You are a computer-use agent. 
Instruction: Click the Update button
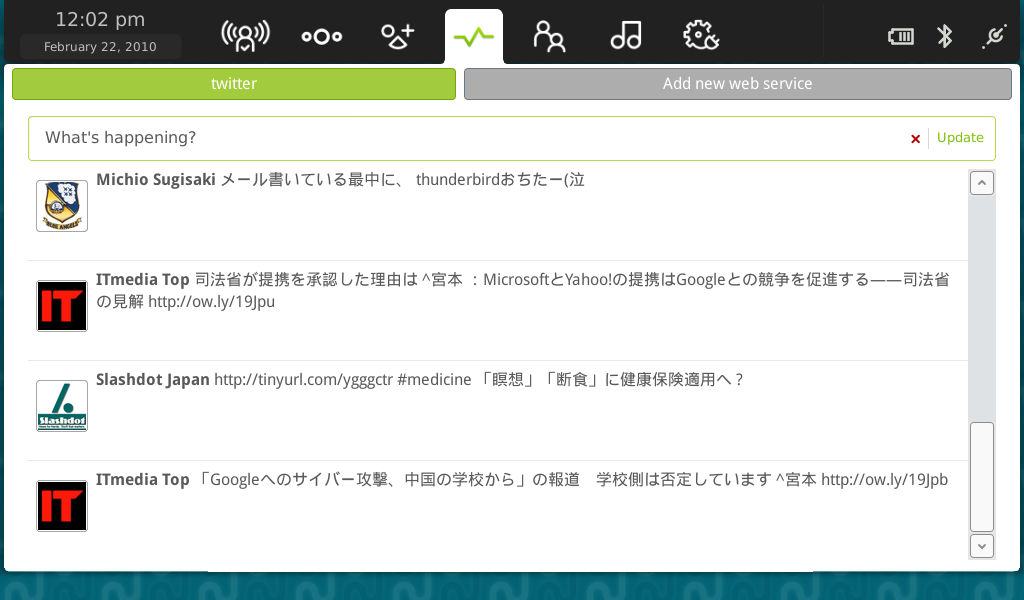click(x=960, y=138)
